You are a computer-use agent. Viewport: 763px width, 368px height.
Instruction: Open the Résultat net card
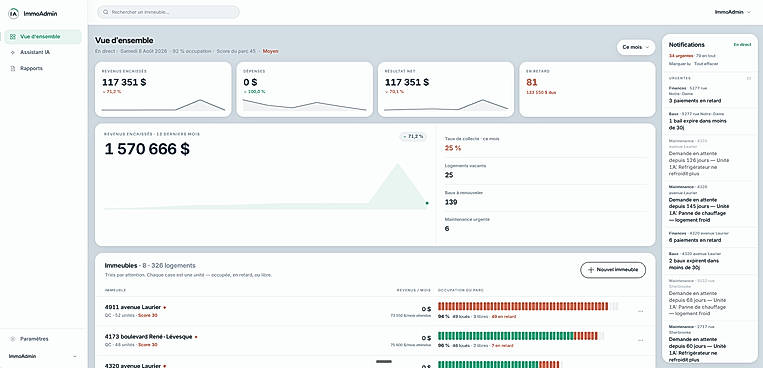coord(446,90)
